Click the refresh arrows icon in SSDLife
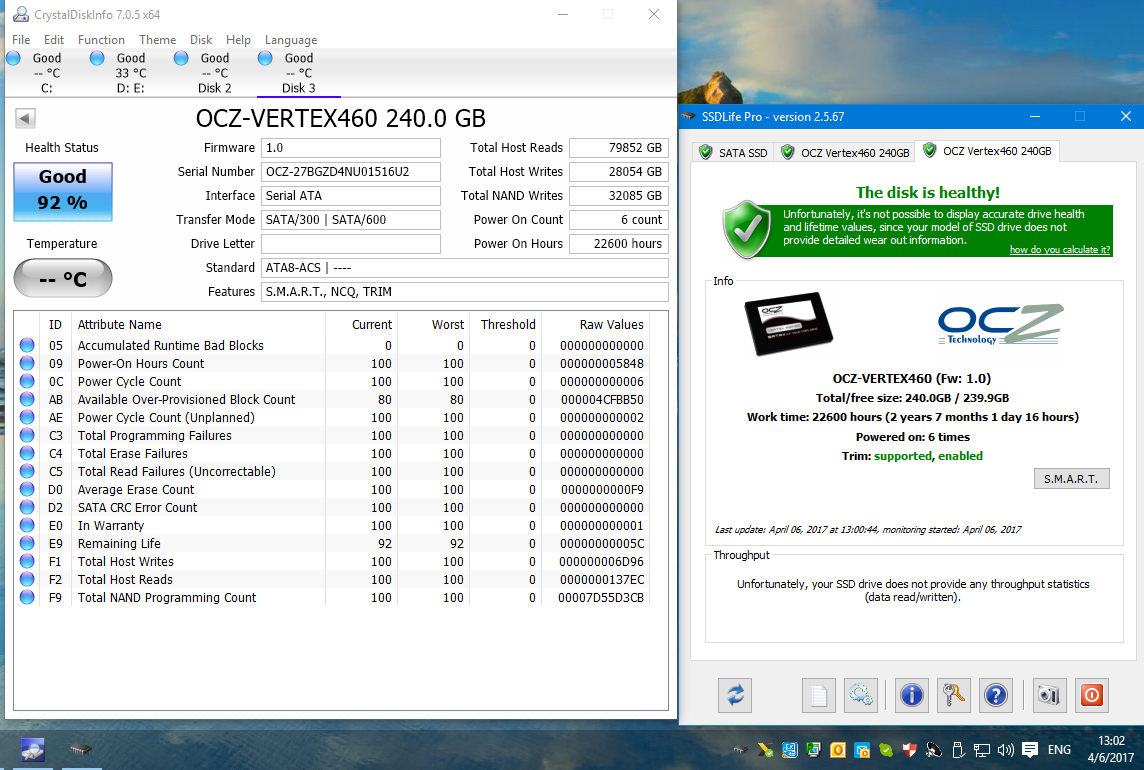The image size is (1144, 770). [735, 695]
